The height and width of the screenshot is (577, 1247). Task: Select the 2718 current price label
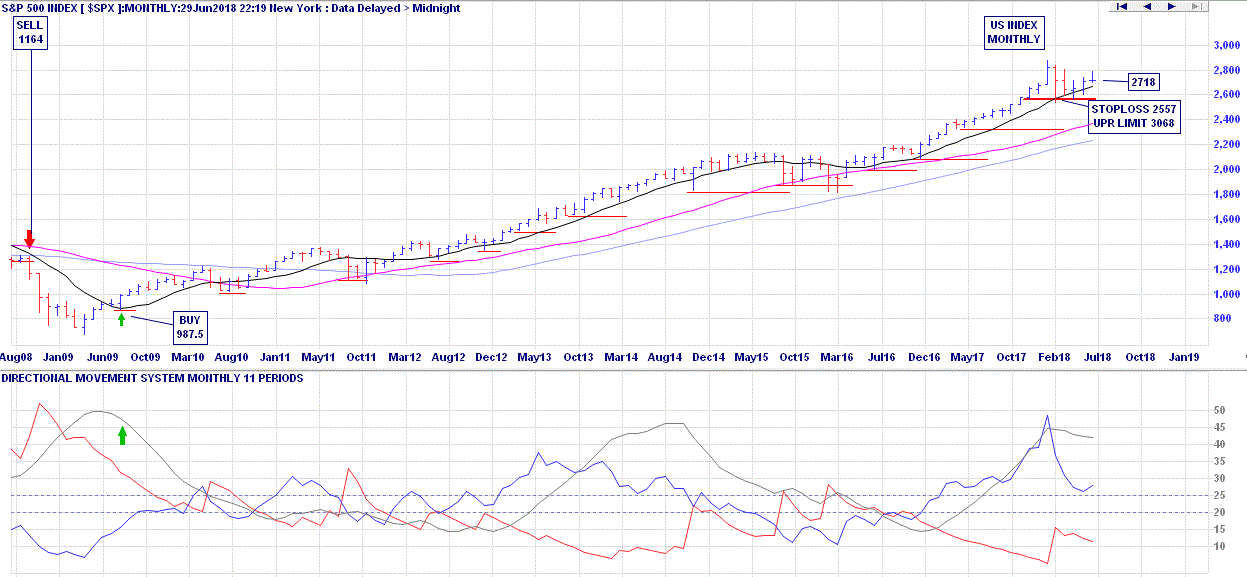click(x=1143, y=82)
